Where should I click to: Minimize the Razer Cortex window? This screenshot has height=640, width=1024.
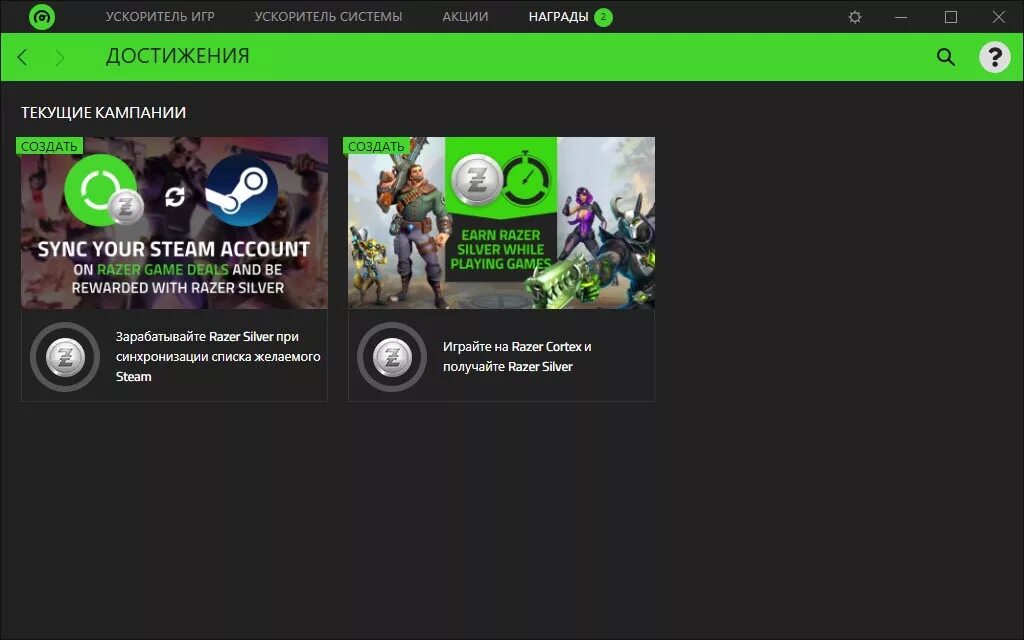click(x=901, y=17)
